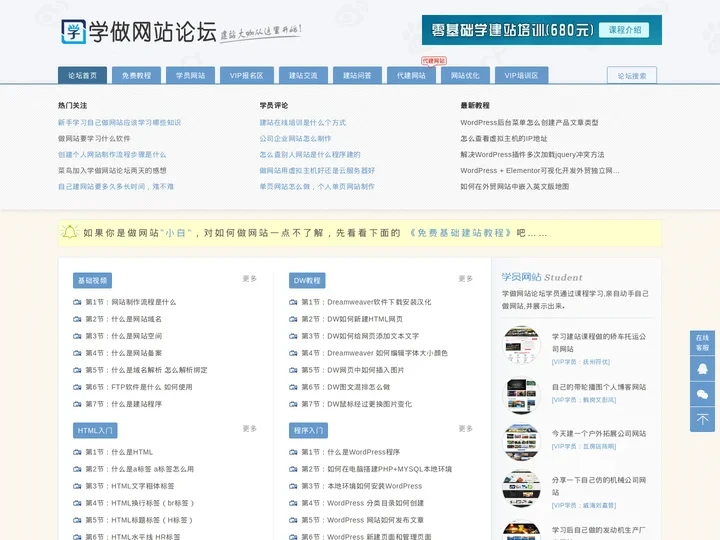Open the 代建网站 nav tab
This screenshot has width=720, height=540.
click(x=411, y=75)
